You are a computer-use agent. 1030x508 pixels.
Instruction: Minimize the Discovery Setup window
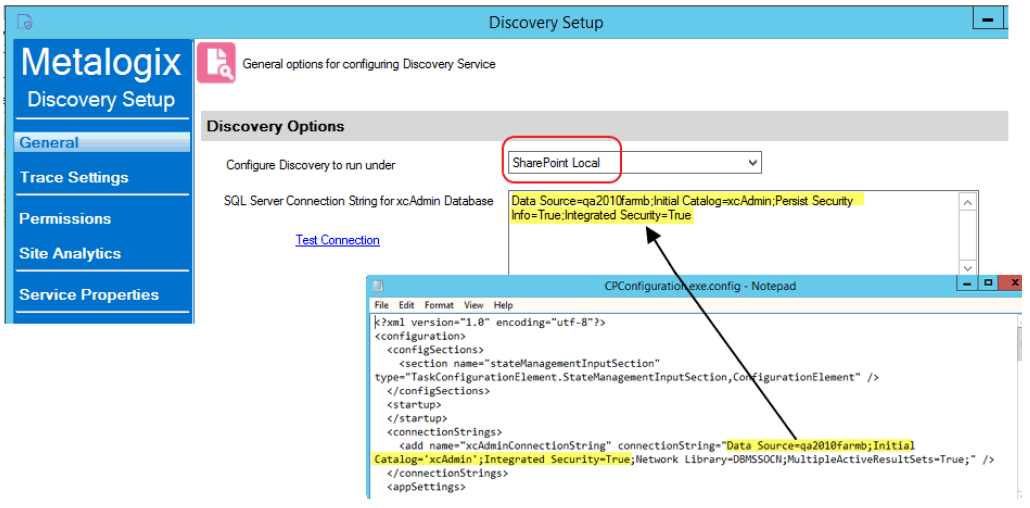pos(987,20)
